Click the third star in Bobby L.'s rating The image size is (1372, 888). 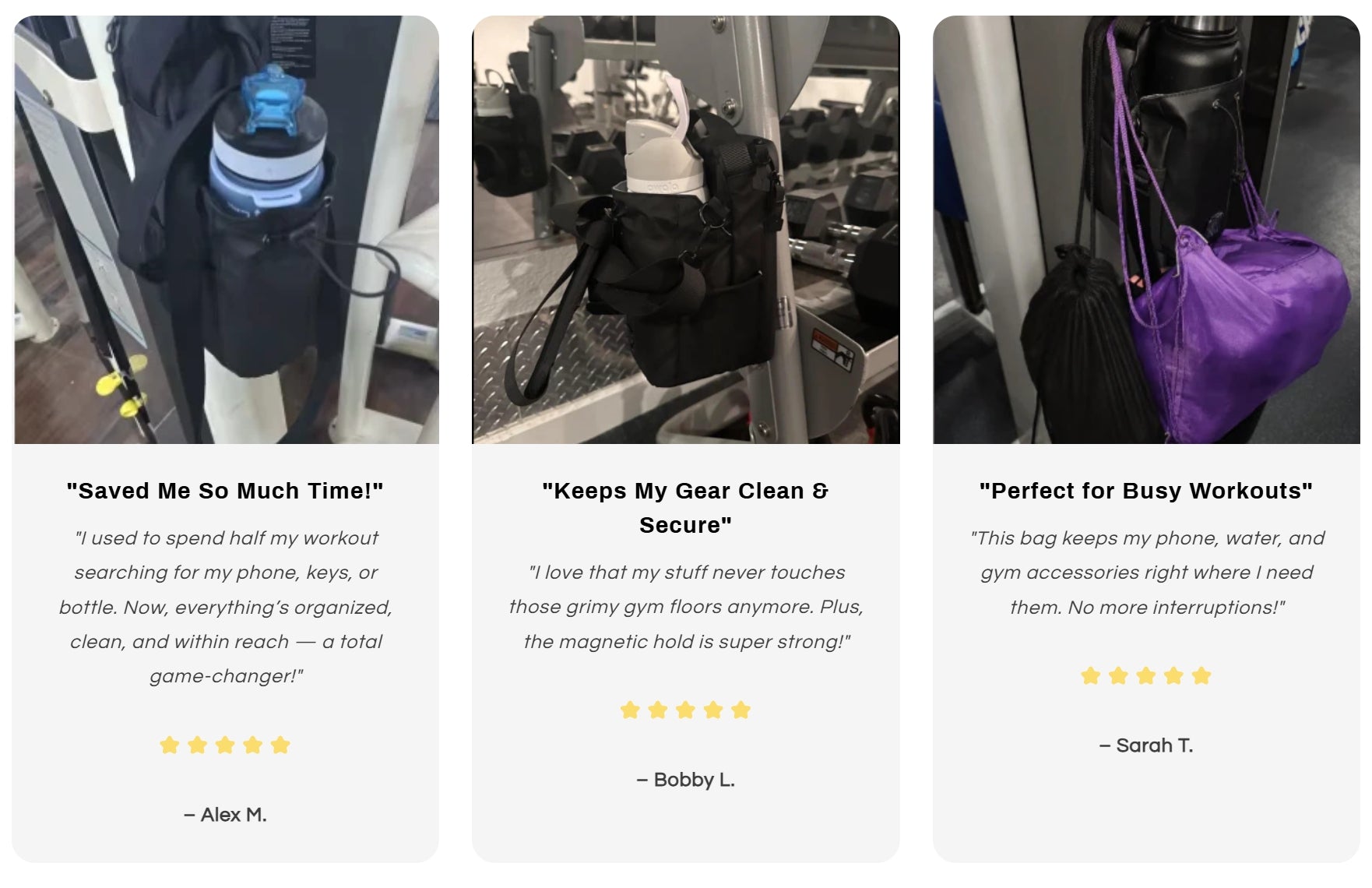coord(685,710)
